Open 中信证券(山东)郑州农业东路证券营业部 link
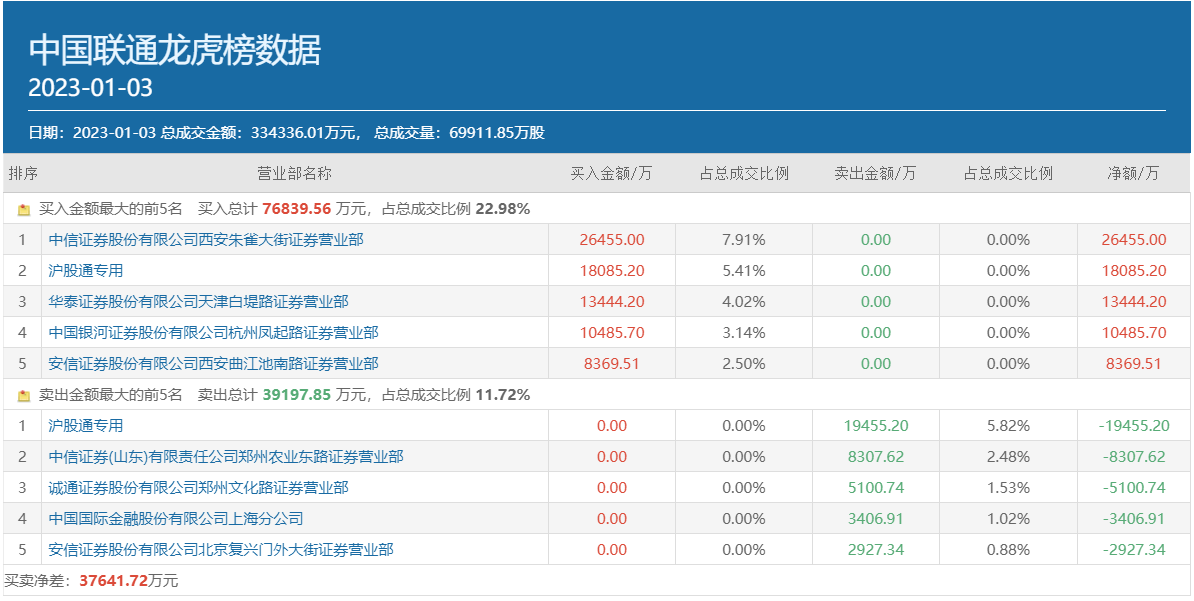The height and width of the screenshot is (601, 1194). click(x=226, y=457)
